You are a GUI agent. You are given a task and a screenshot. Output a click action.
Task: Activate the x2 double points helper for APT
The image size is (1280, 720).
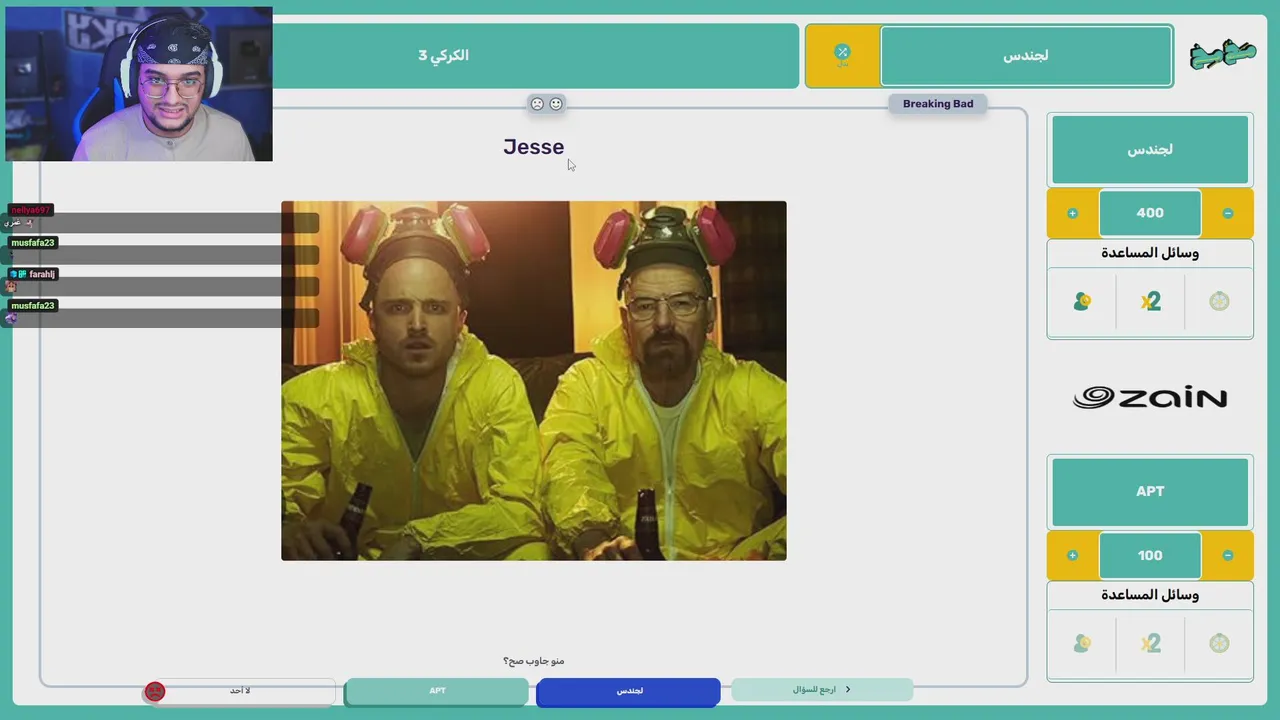pyautogui.click(x=1150, y=643)
